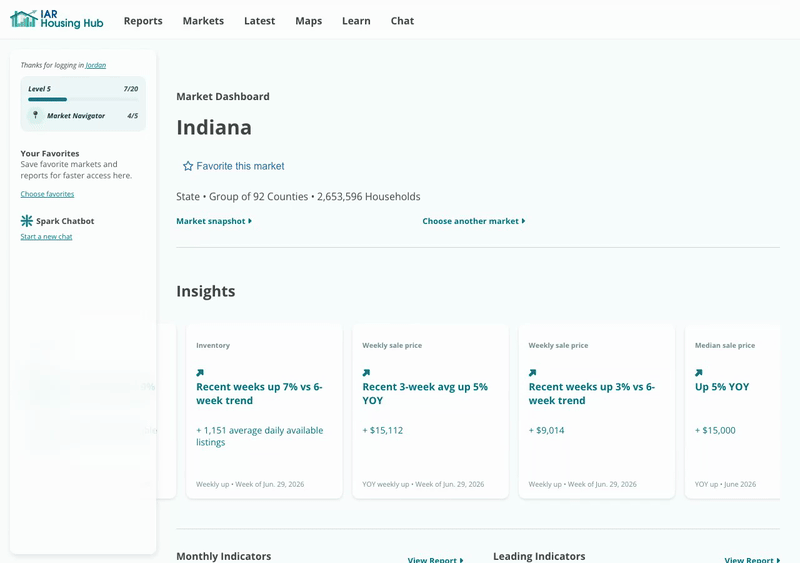Click Favorite this market

point(234,166)
